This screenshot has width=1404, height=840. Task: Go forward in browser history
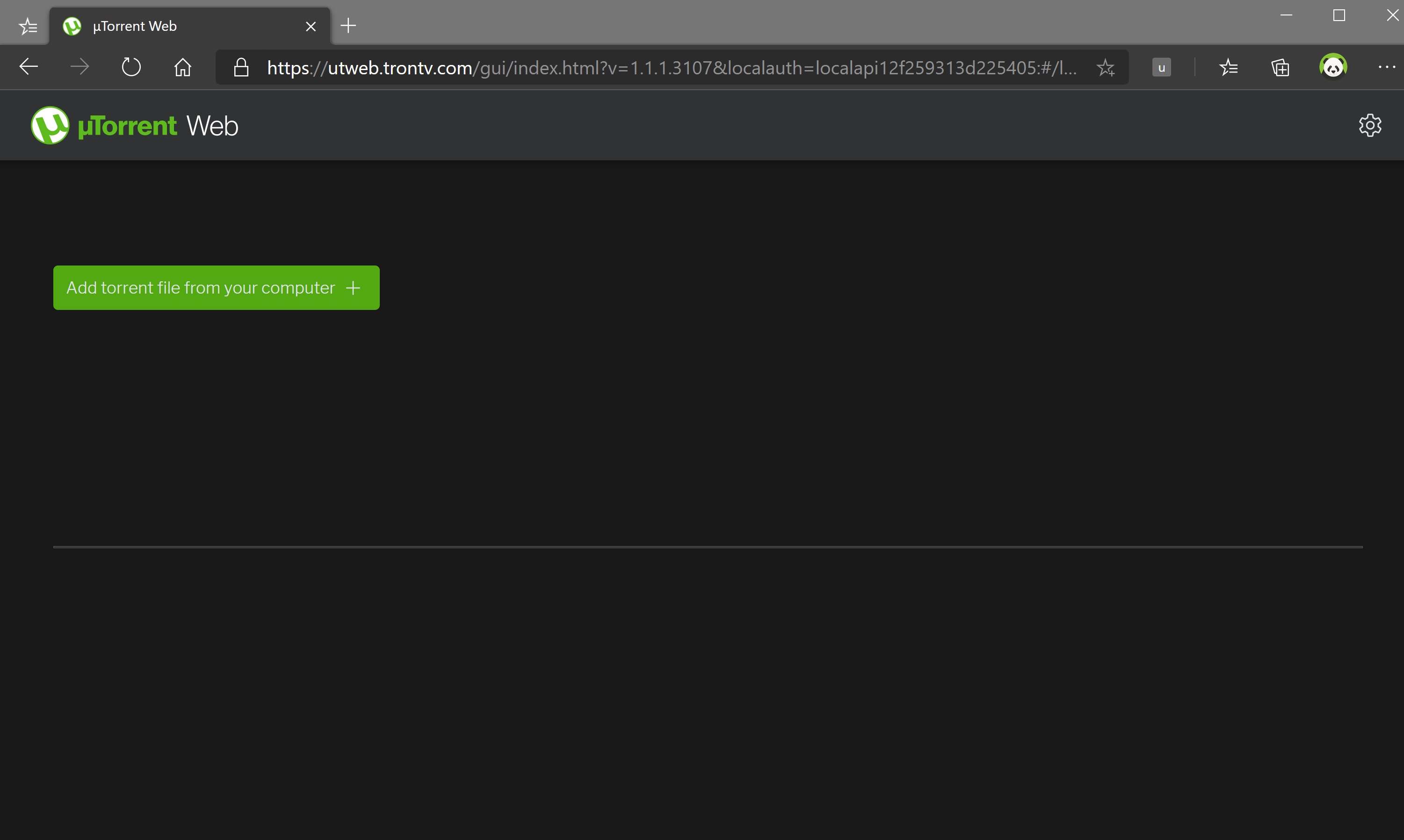[80, 67]
